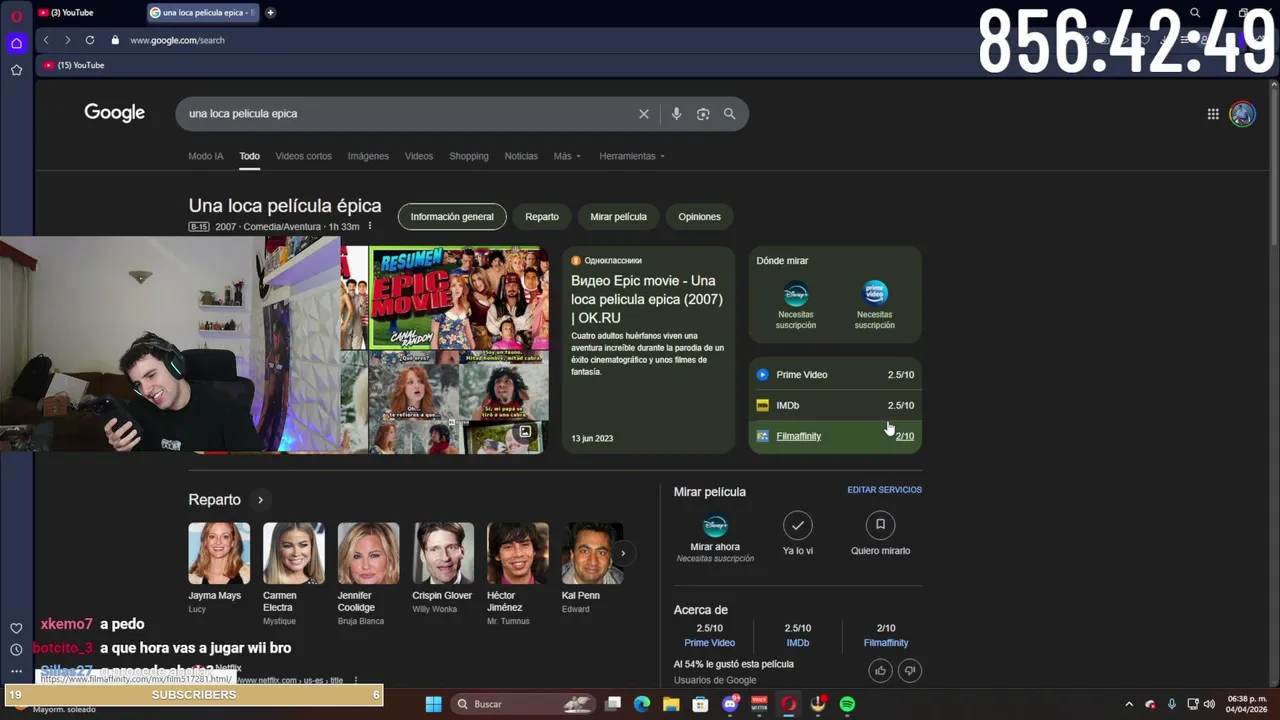
Task: Expand the Más search filter dropdown
Action: point(567,156)
